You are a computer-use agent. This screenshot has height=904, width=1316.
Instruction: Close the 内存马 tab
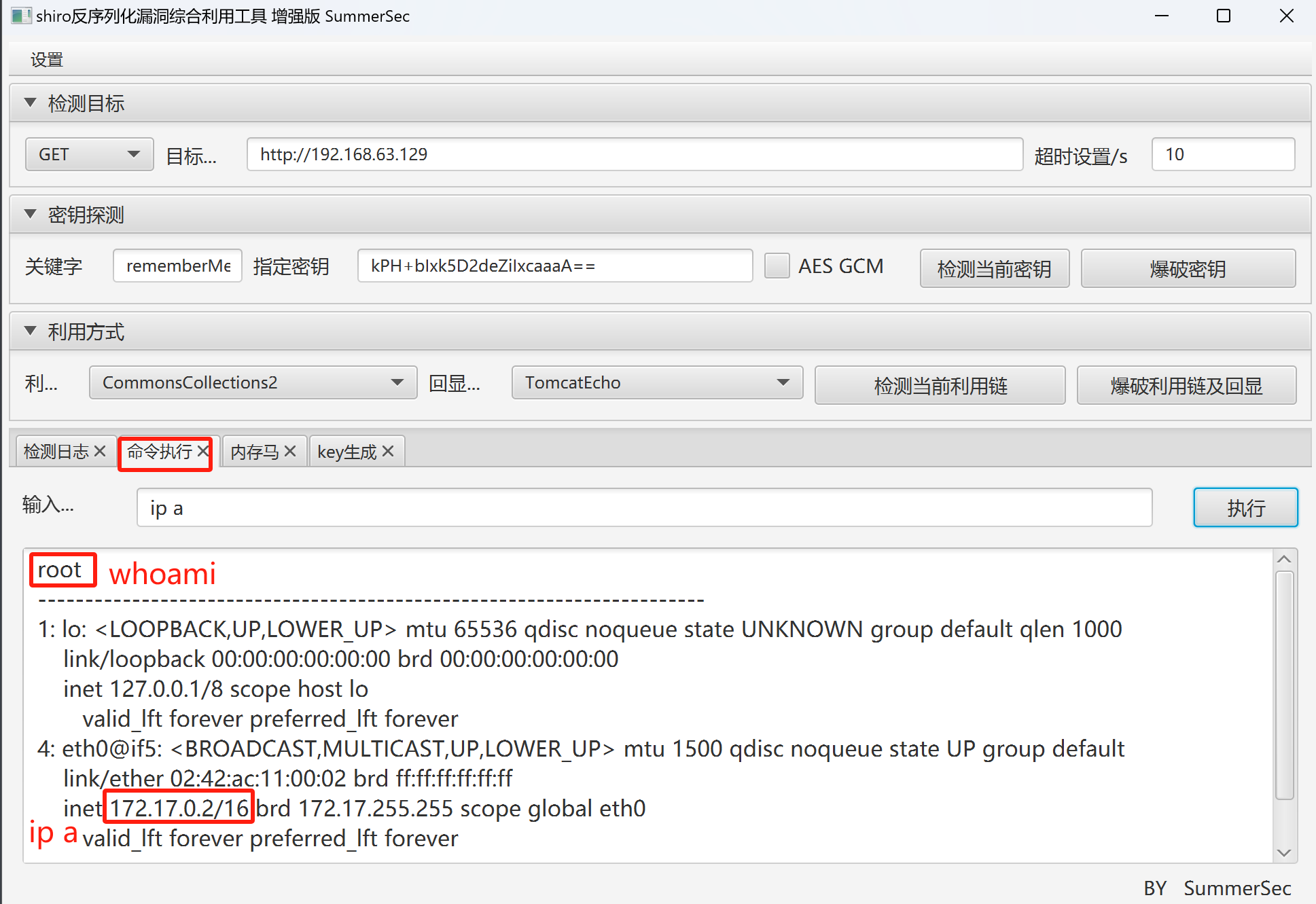coord(290,451)
